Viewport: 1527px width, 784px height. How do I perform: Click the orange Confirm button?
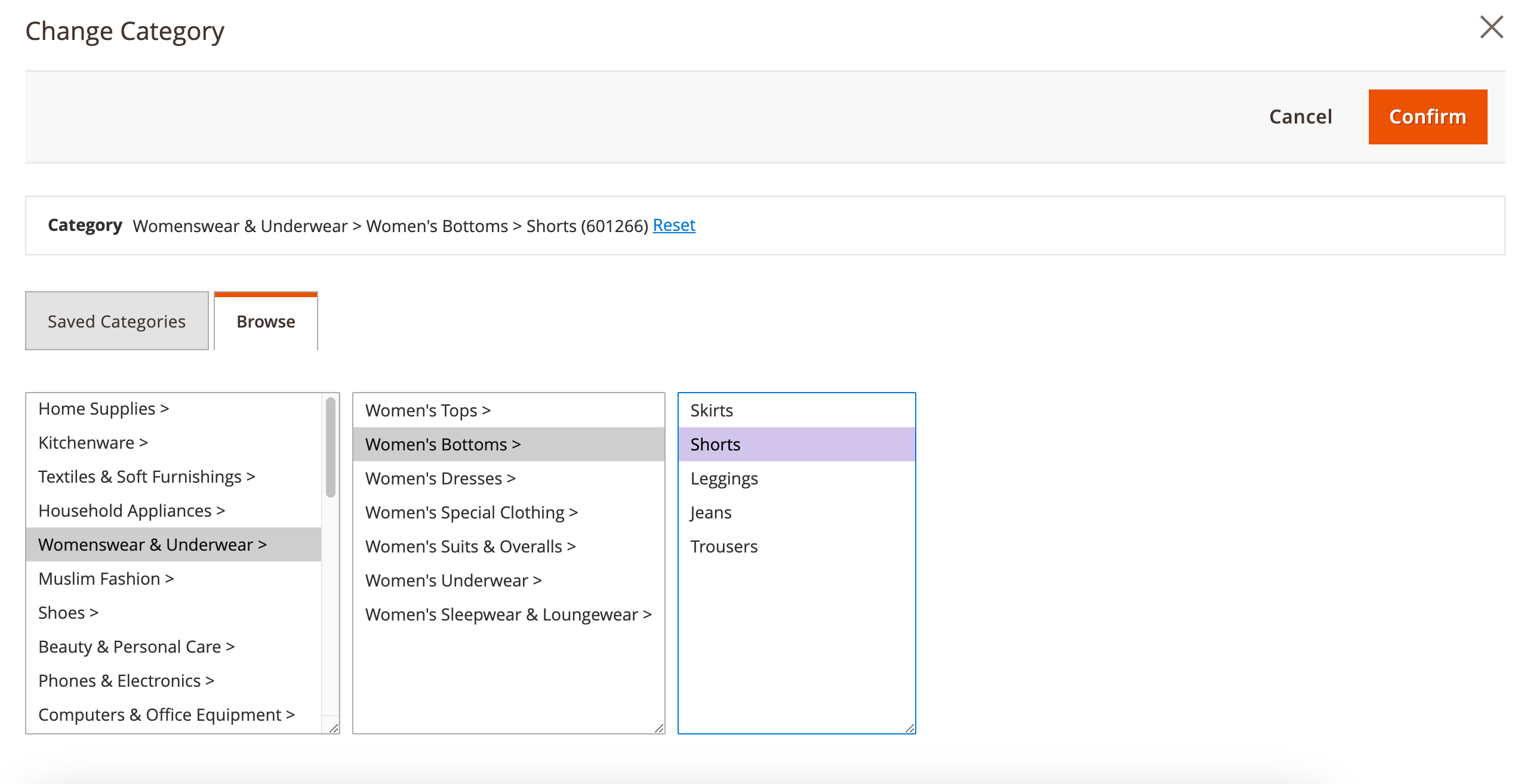[1427, 117]
